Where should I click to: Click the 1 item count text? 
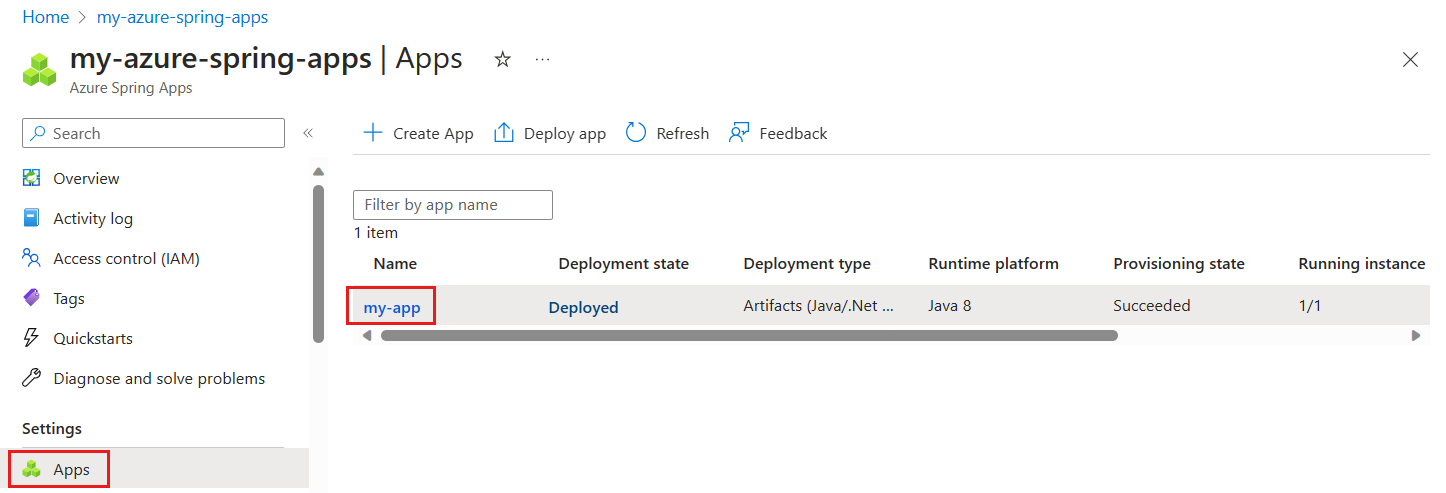[376, 233]
